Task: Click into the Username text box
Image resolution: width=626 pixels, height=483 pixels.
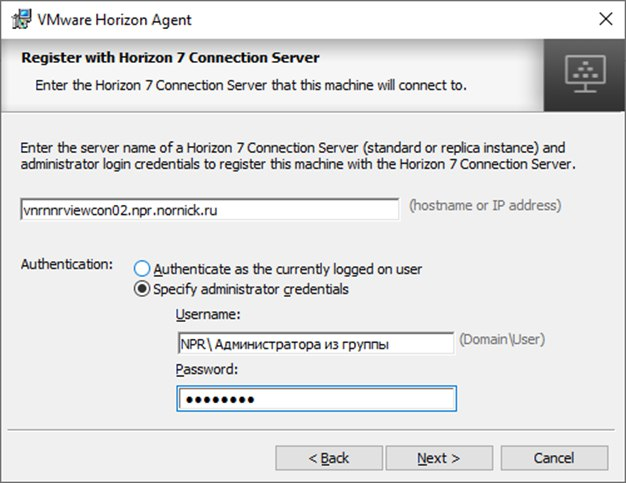Action: pyautogui.click(x=314, y=344)
